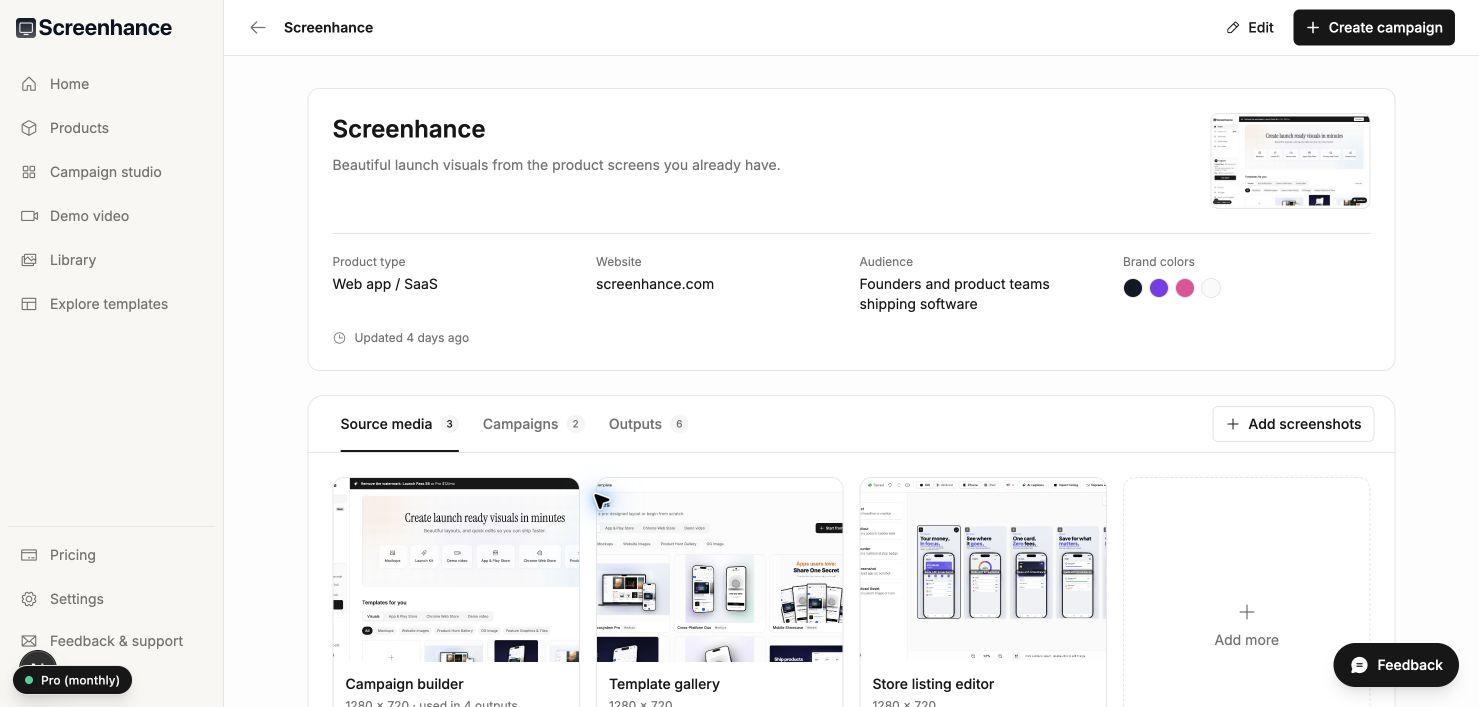Click the Store listing editor title text

tap(933, 684)
